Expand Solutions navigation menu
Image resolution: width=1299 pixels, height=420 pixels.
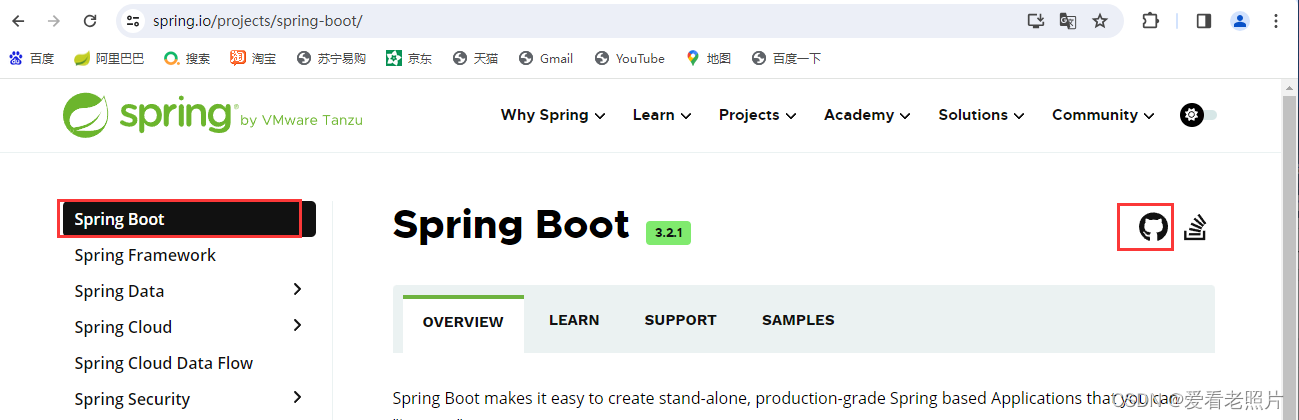point(981,115)
